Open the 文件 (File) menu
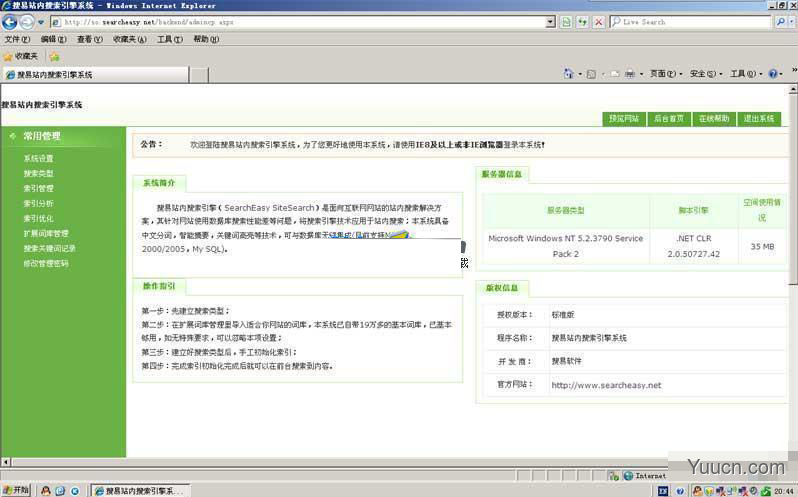This screenshot has height=497, width=798. click(17, 39)
